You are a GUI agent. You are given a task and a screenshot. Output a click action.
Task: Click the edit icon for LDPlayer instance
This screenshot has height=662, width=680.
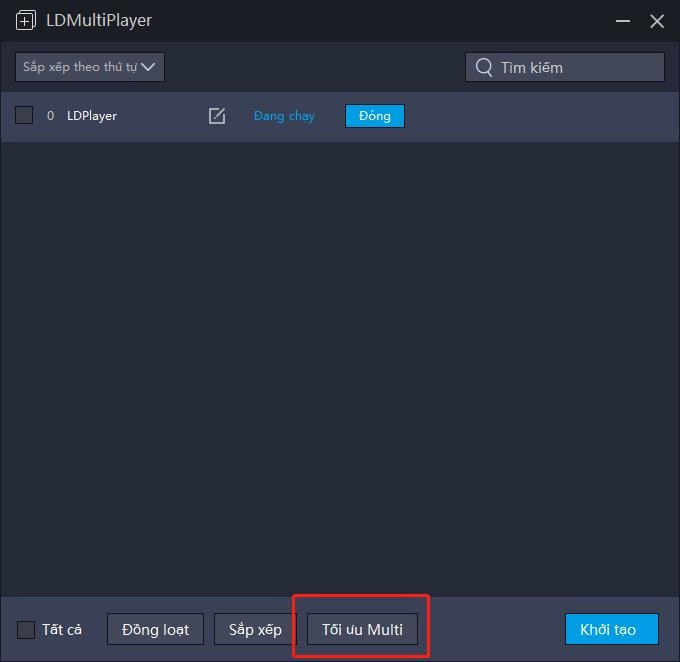(x=217, y=116)
